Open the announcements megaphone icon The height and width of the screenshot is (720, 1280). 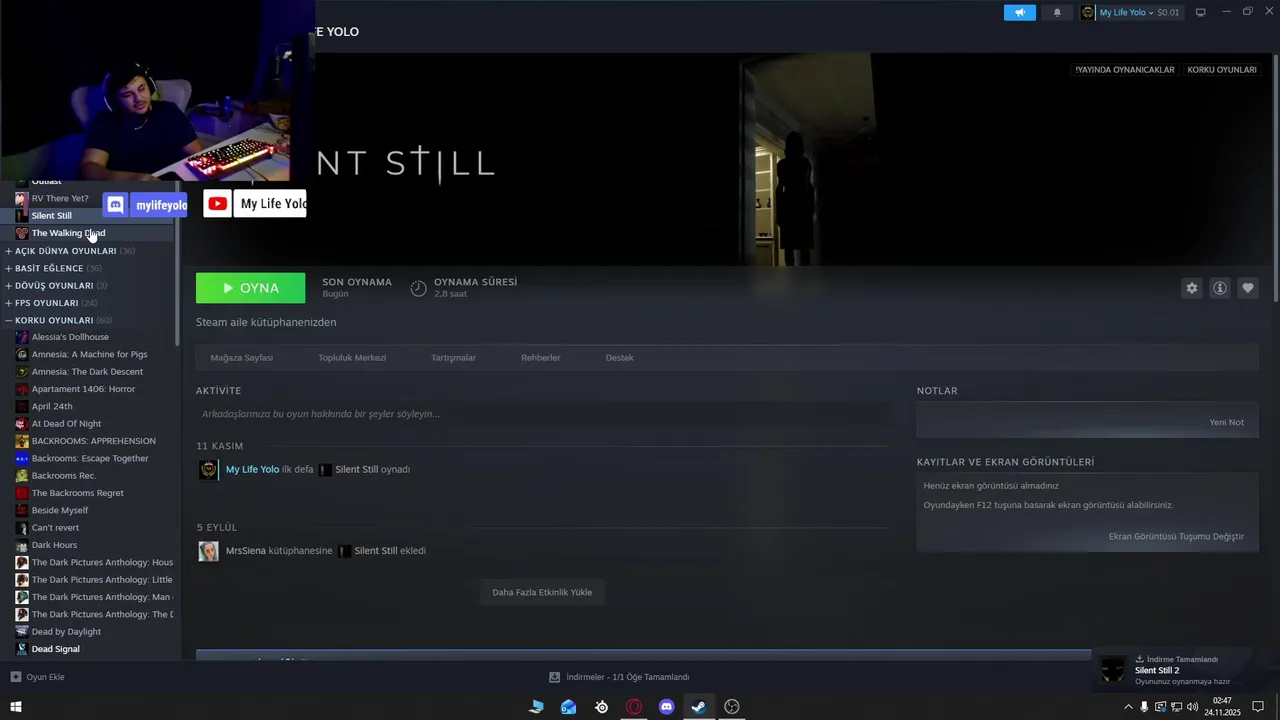pos(1019,12)
